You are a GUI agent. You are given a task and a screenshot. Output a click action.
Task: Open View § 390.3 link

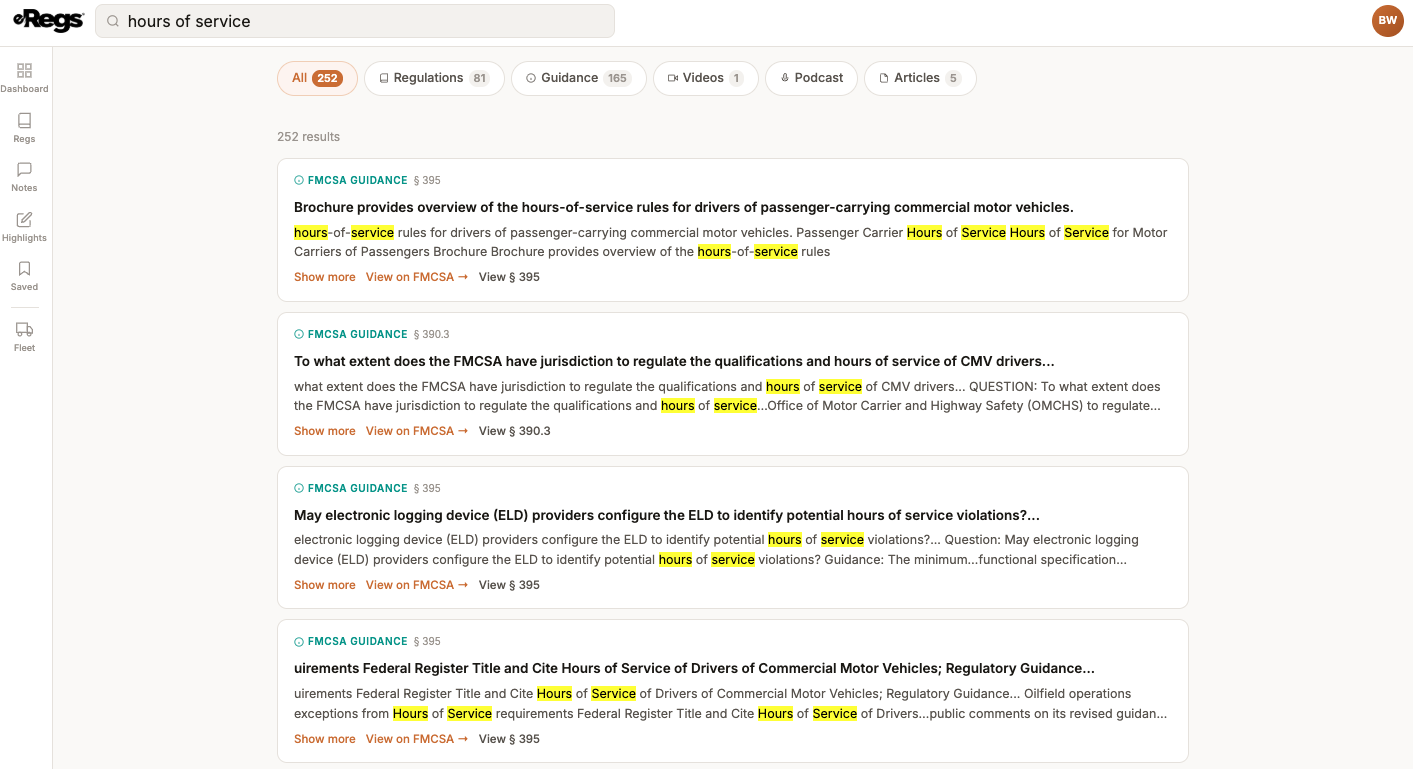point(514,431)
